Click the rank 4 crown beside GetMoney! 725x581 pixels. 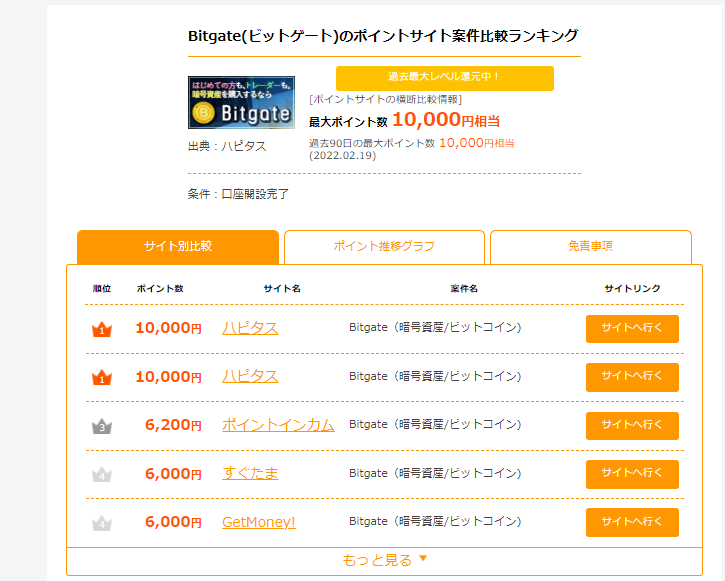[x=102, y=523]
